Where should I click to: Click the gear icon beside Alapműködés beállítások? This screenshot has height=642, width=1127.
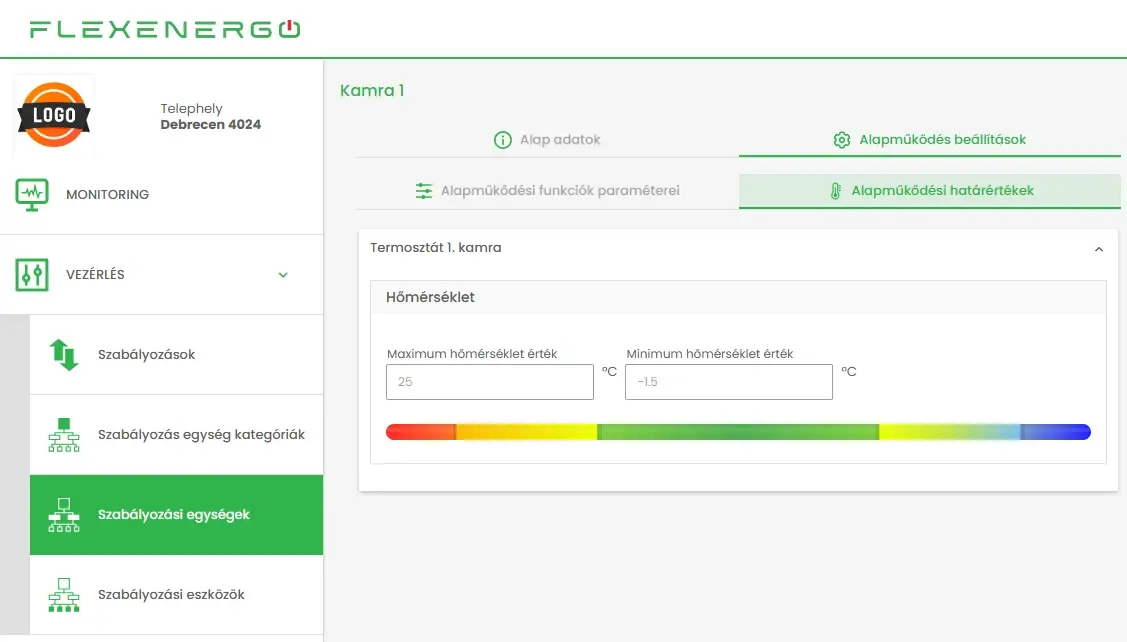point(842,140)
